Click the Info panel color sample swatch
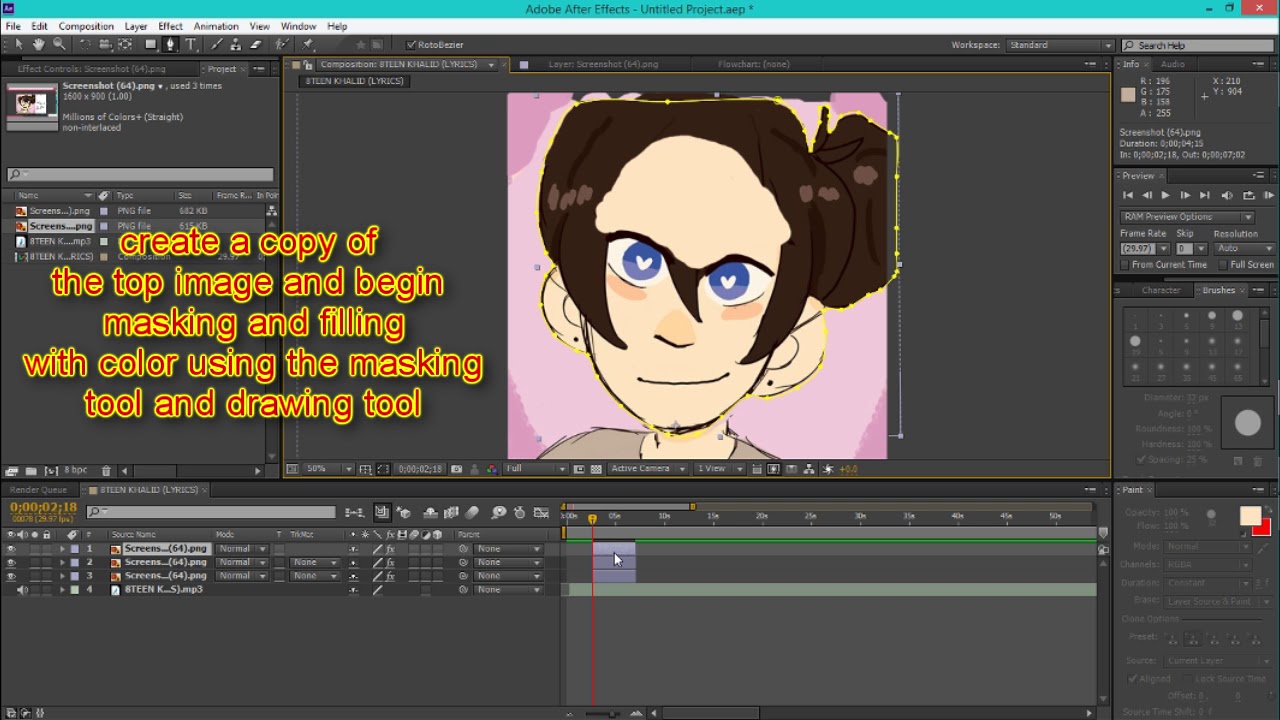 (x=1128, y=95)
